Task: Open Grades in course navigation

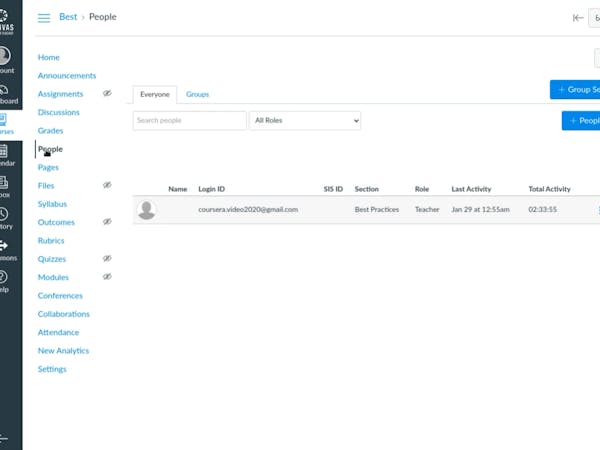Action: pos(51,131)
